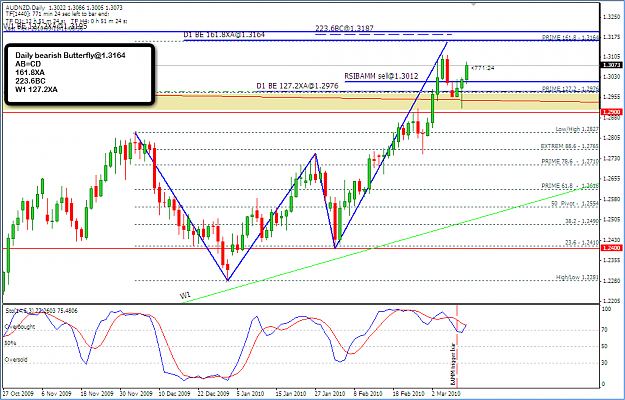Click the 1.3250 price axis value
625x400 pixels.
point(611,17)
